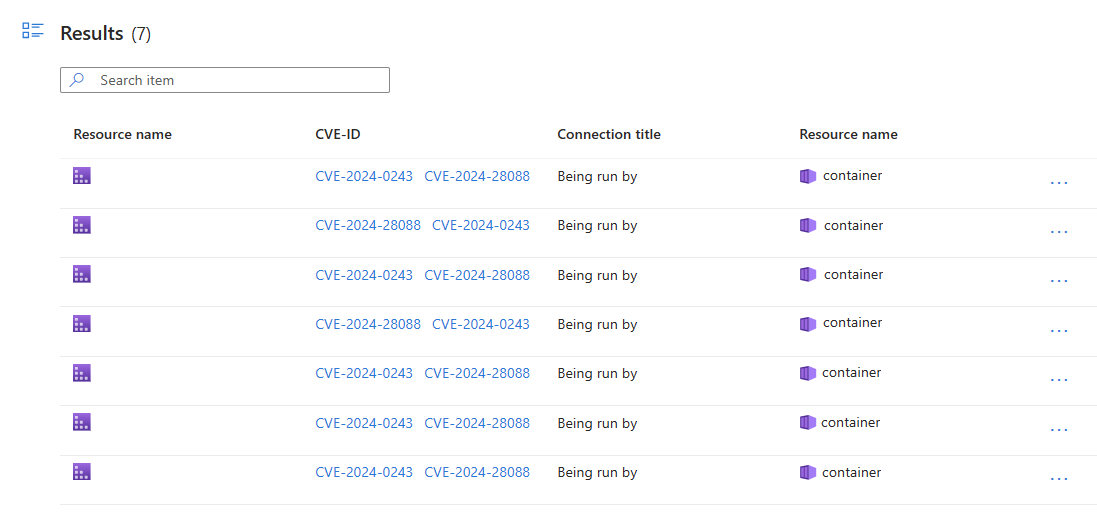
Task: Click the Connection title column header
Action: (x=609, y=134)
